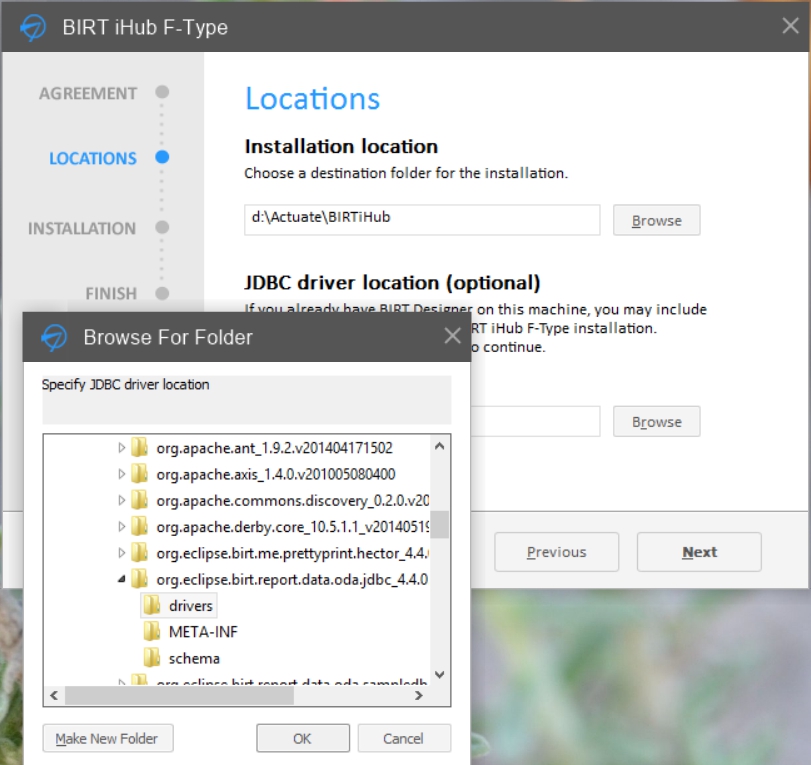Close the BIRT iHub F-Type installer window
The width and height of the screenshot is (811, 765).
(x=790, y=25)
